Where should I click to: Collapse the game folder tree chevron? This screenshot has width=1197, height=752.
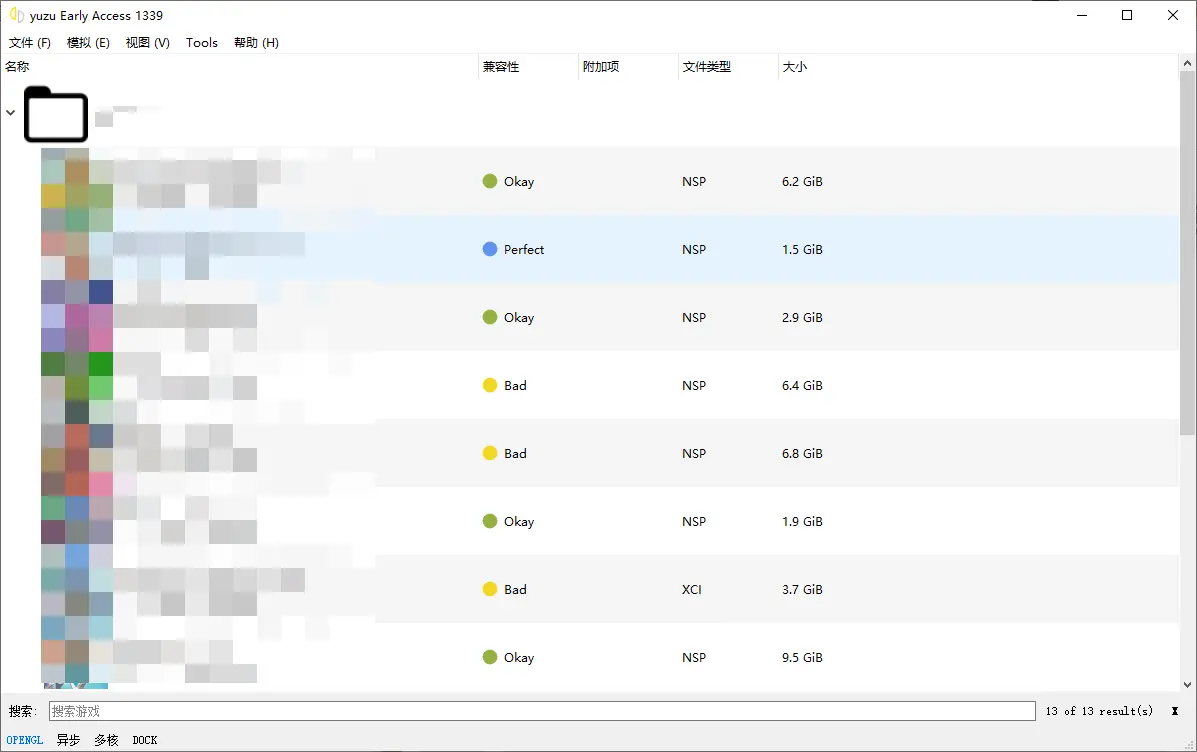pos(10,113)
